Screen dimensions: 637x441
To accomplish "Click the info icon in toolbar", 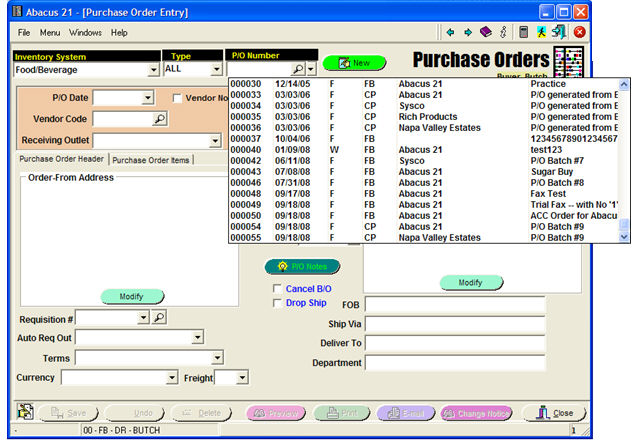I will (503, 33).
